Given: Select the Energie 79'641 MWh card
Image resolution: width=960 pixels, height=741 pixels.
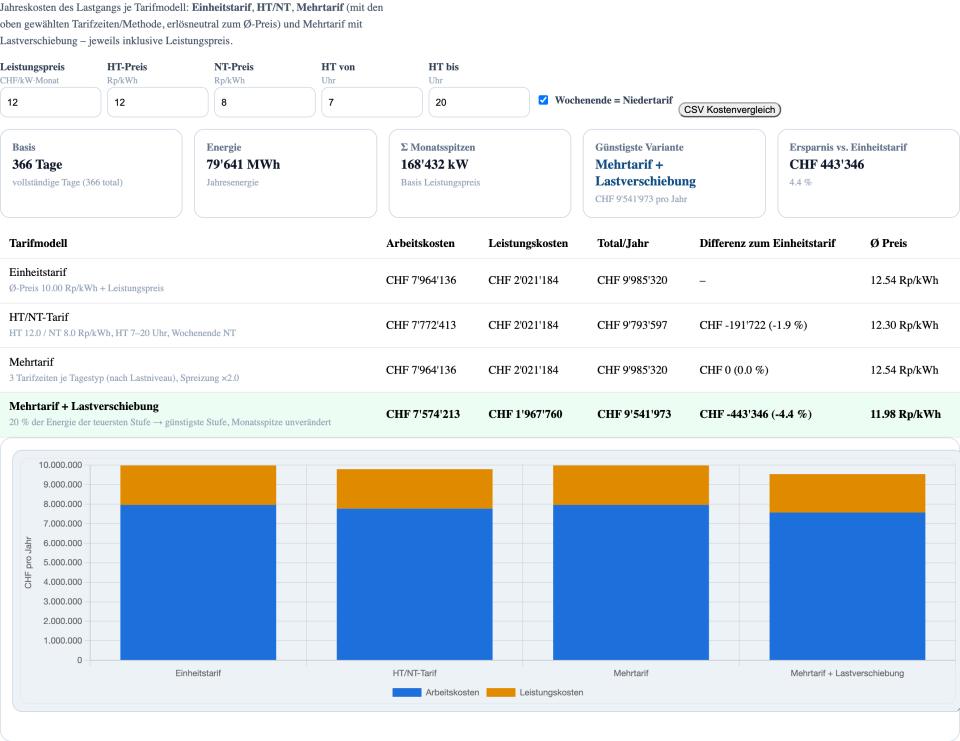Looking at the screenshot, I should point(285,173).
